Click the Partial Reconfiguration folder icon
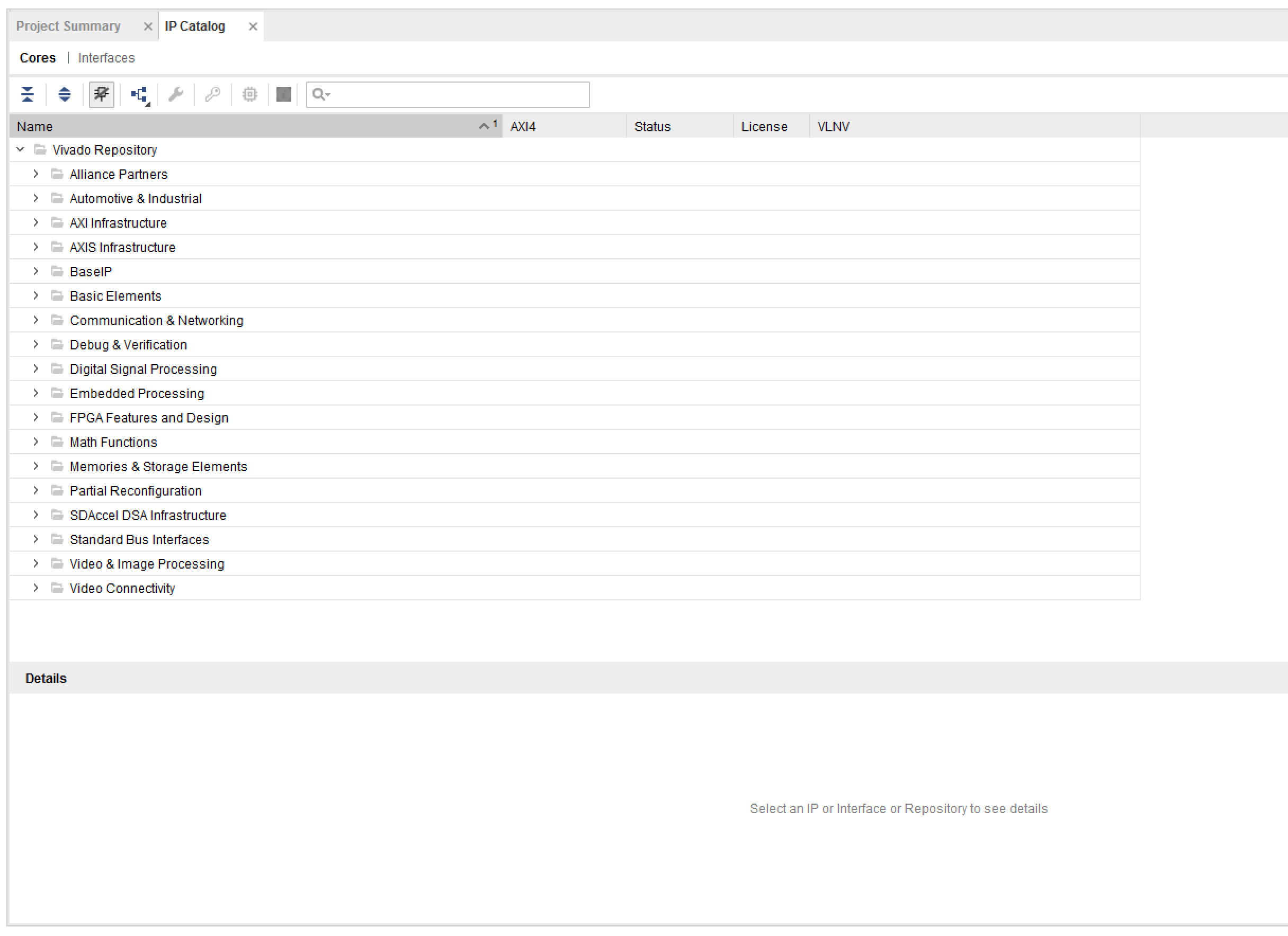This screenshot has width=1288, height=936. [x=57, y=490]
